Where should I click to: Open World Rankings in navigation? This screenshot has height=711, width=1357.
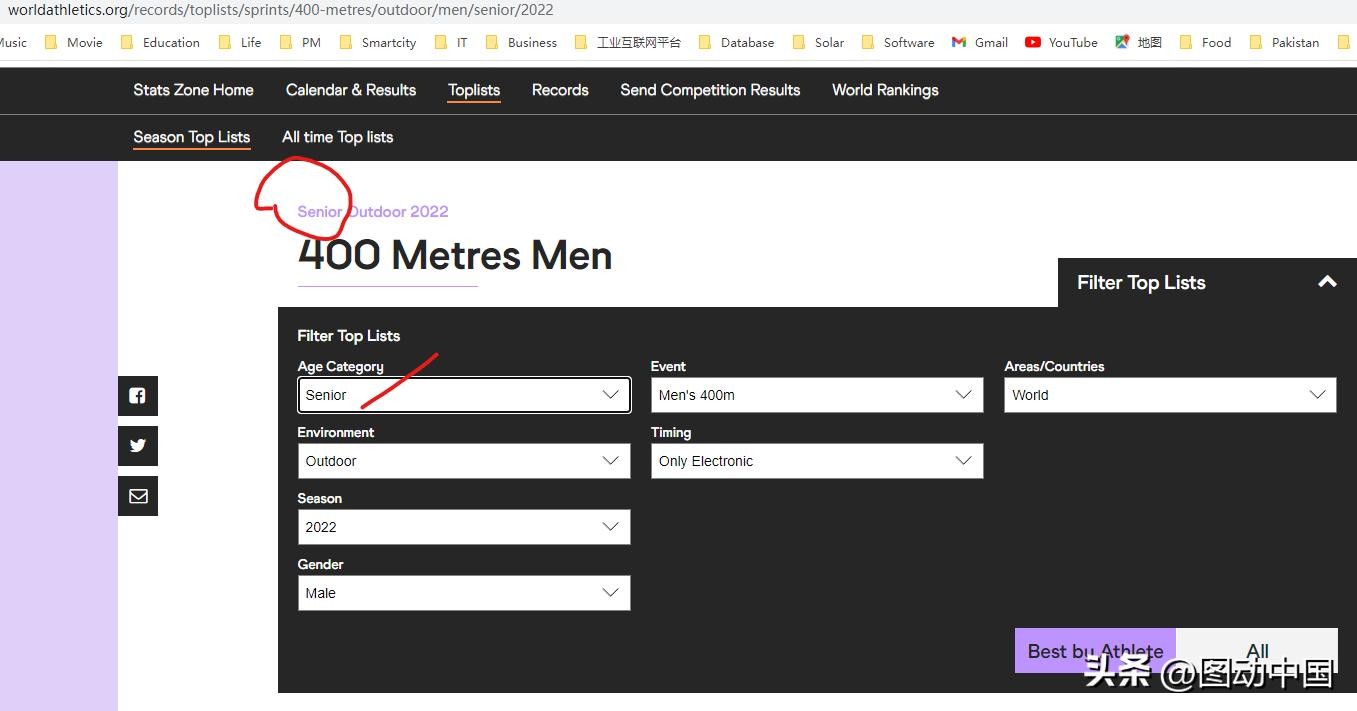click(885, 90)
